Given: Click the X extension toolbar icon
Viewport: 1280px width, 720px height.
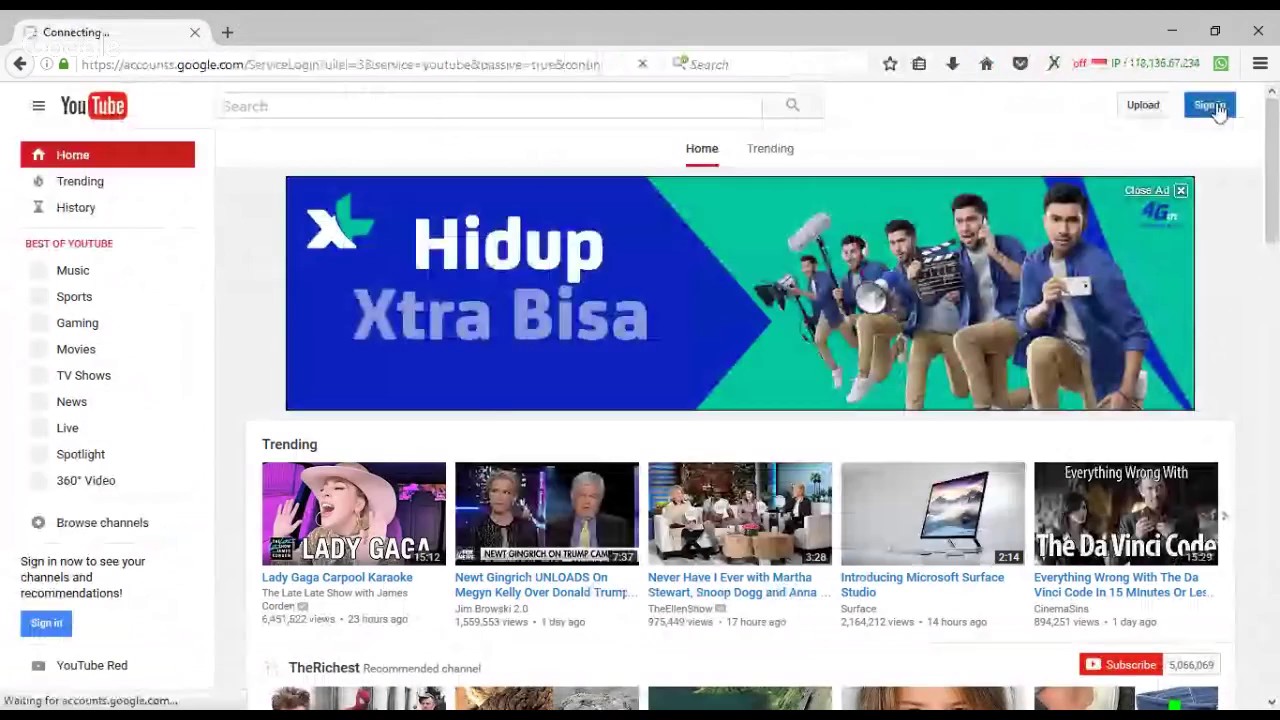Looking at the screenshot, I should click(x=1053, y=64).
